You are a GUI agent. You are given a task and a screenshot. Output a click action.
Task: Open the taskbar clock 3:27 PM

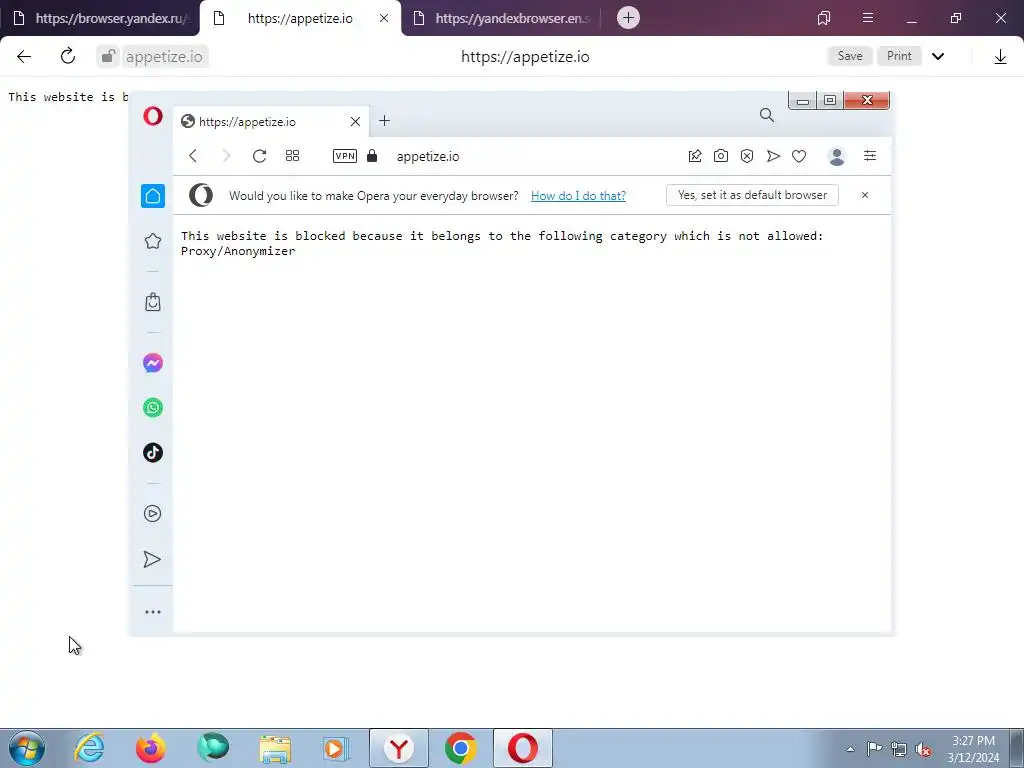pyautogui.click(x=973, y=749)
